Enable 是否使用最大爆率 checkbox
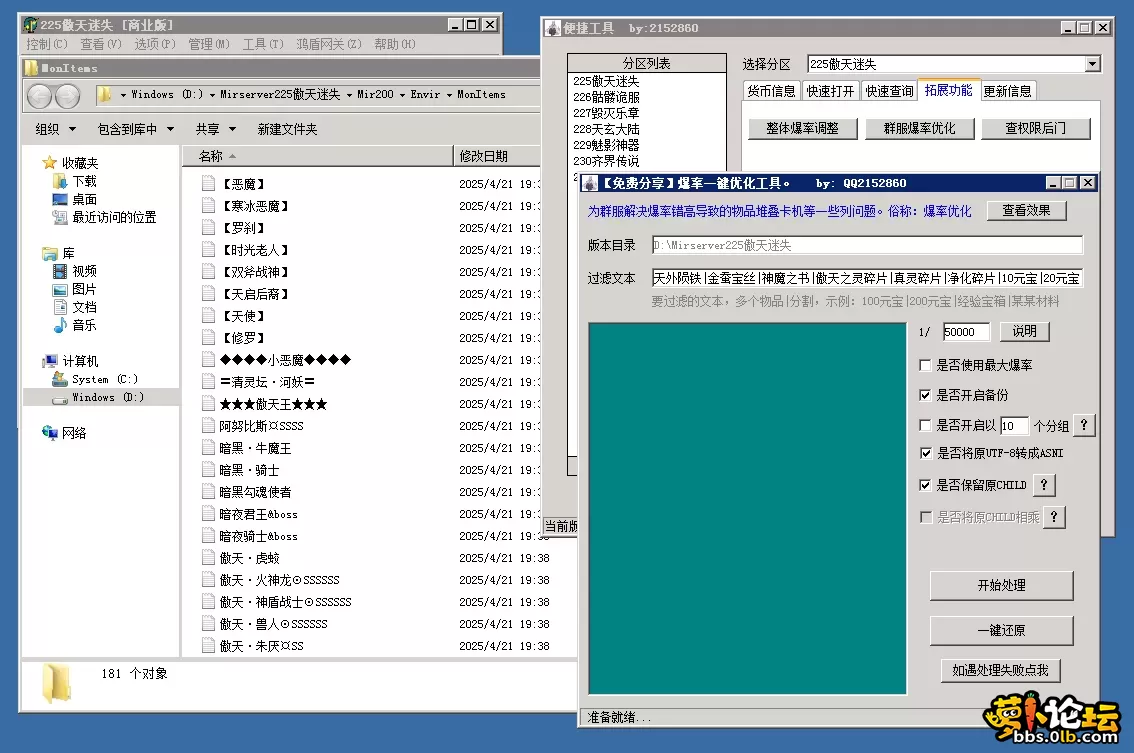Screen dimensions: 1134x753 coord(925,365)
